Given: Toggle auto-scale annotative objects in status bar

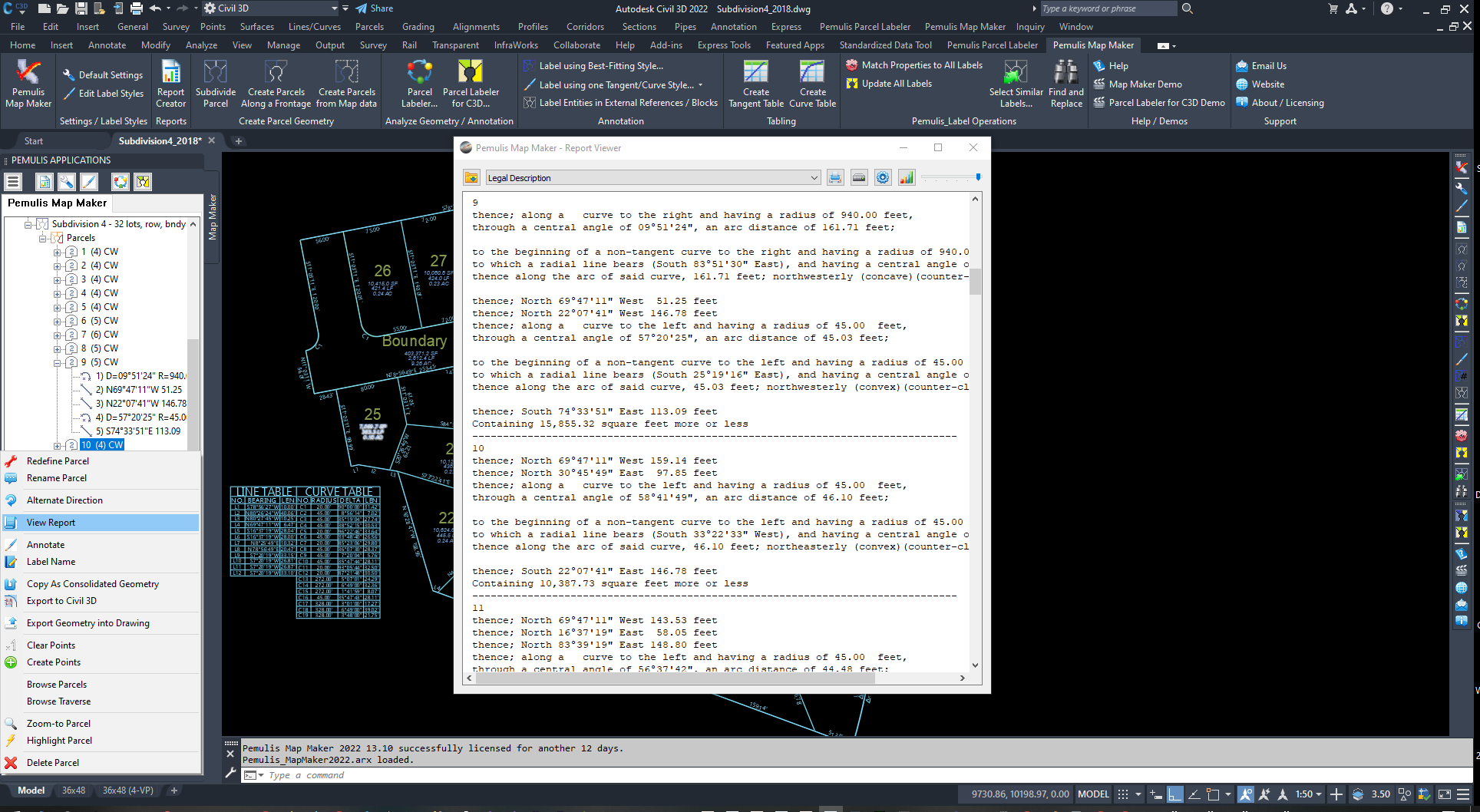Looking at the screenshot, I should 1264,794.
